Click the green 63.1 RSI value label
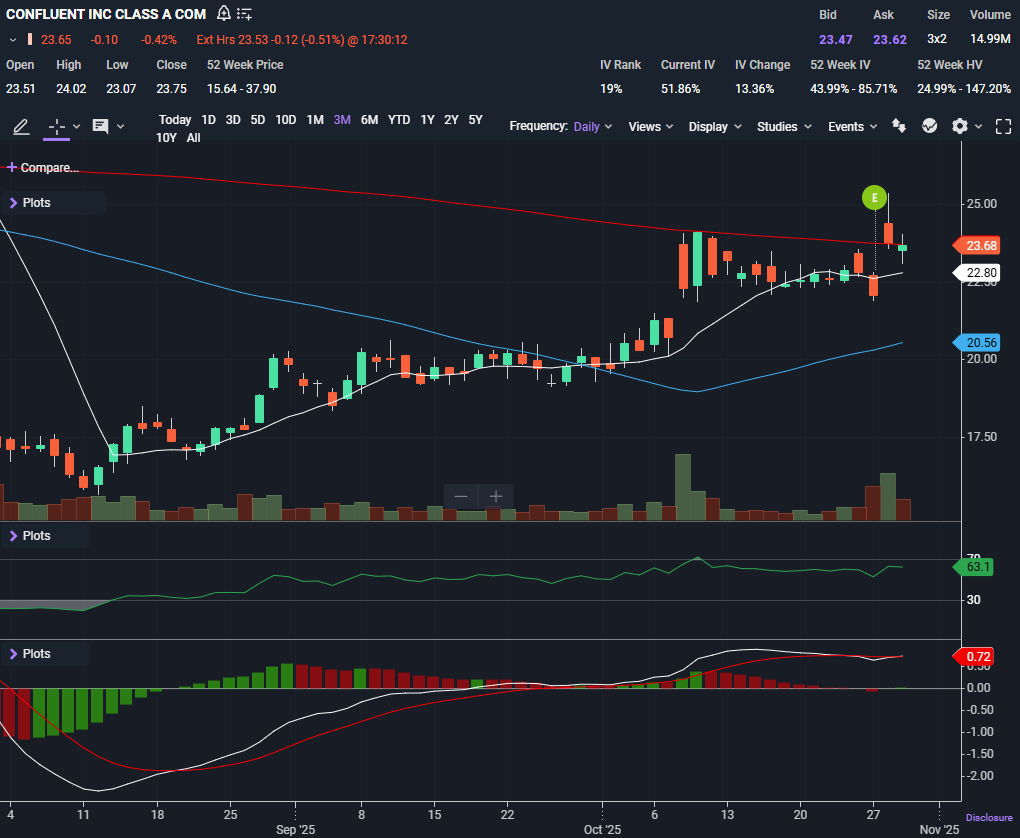This screenshot has height=838, width=1020. click(974, 567)
